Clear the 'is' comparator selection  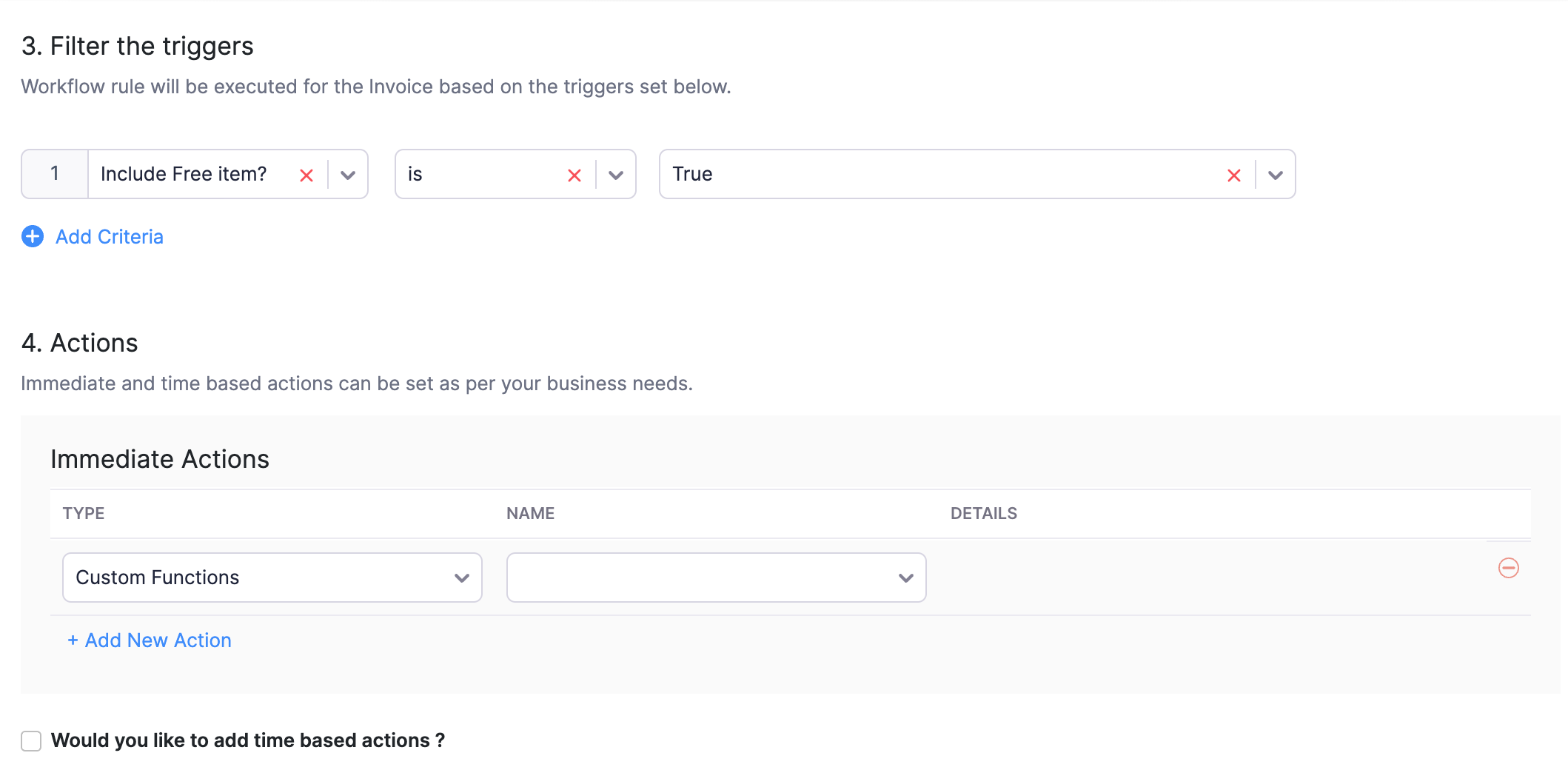tap(574, 175)
